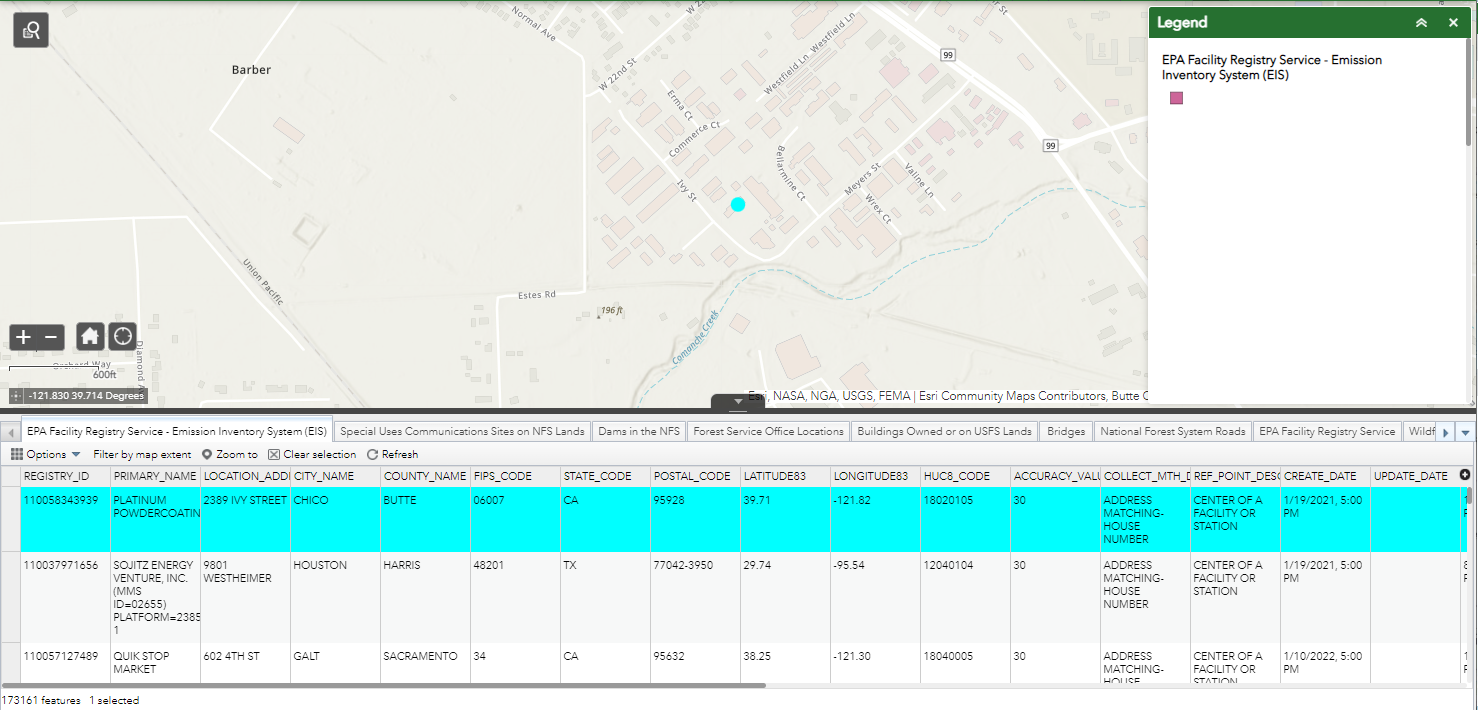1478x710 pixels.
Task: Click the zoom out icon on the map
Action: click(50, 337)
